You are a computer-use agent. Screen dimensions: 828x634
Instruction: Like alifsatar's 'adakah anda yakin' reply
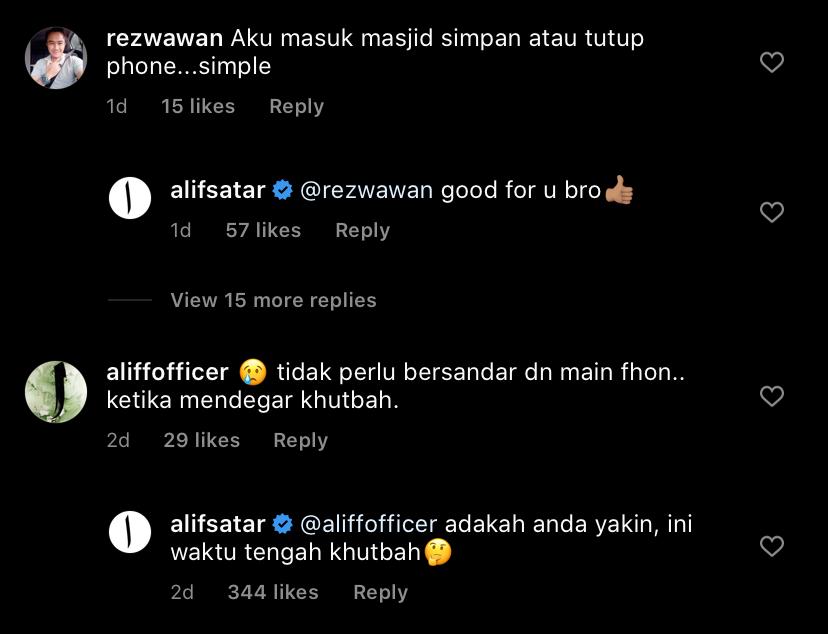click(771, 546)
